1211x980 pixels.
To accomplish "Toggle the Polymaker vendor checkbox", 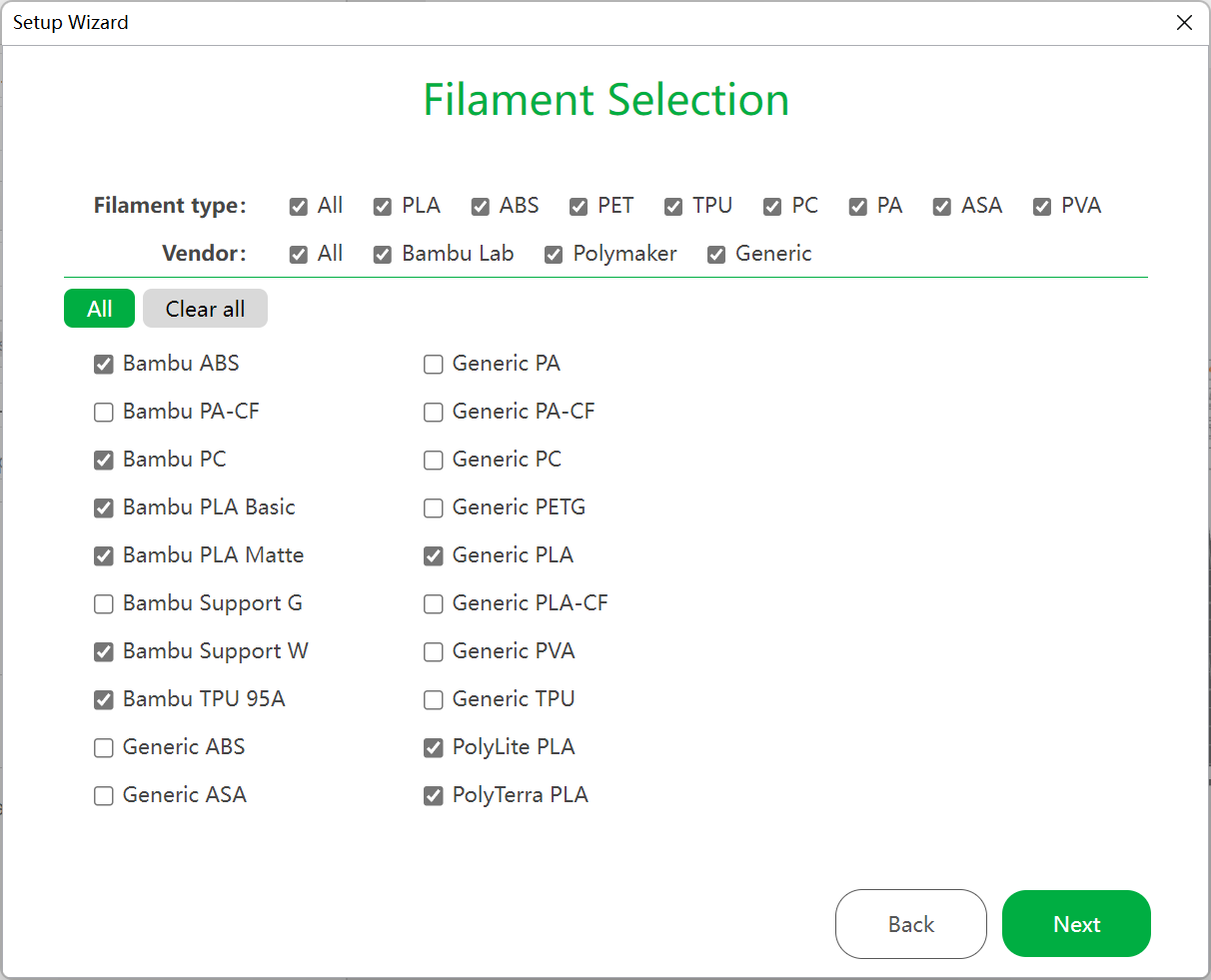I will (554, 255).
